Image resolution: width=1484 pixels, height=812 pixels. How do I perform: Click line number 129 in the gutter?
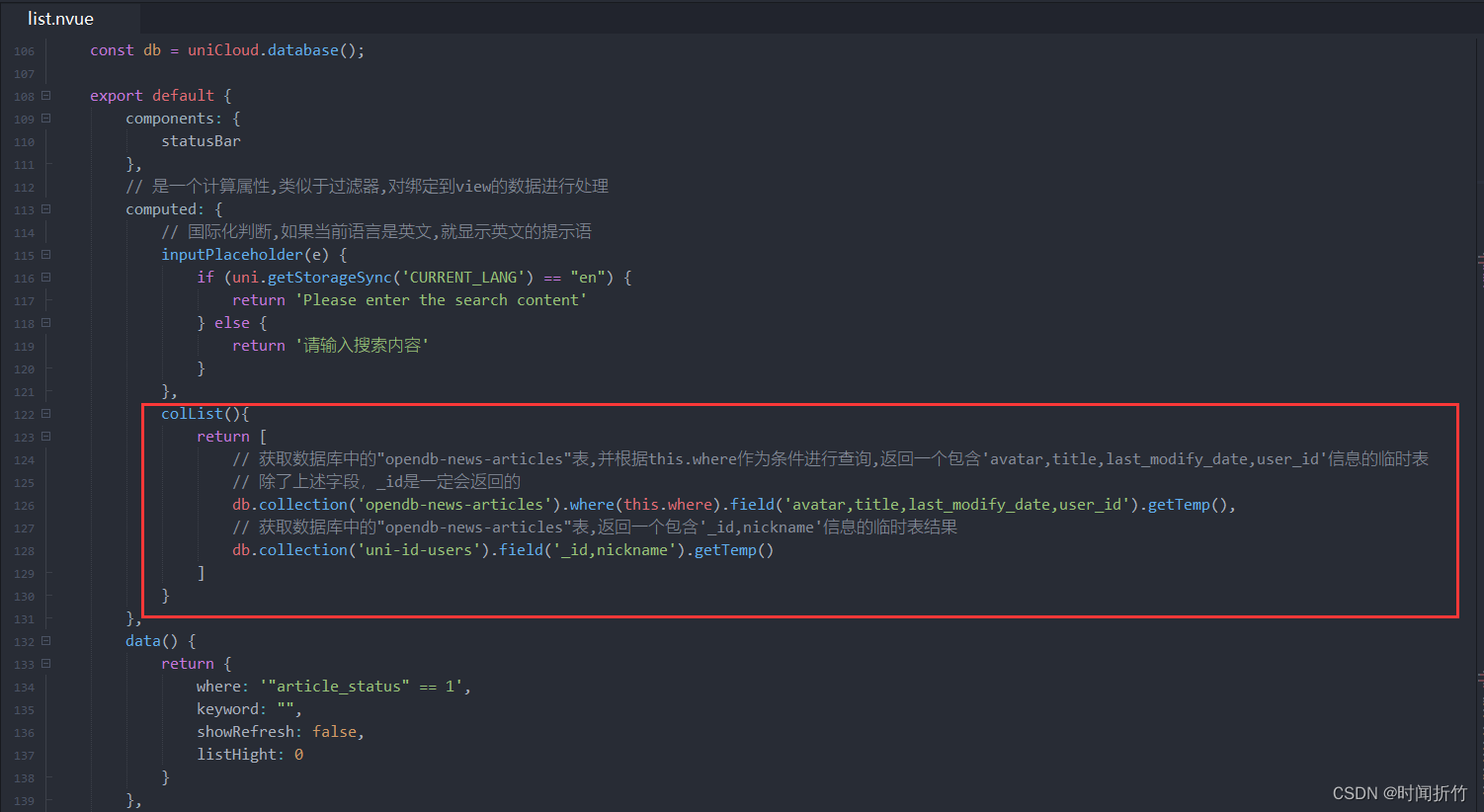(x=24, y=574)
